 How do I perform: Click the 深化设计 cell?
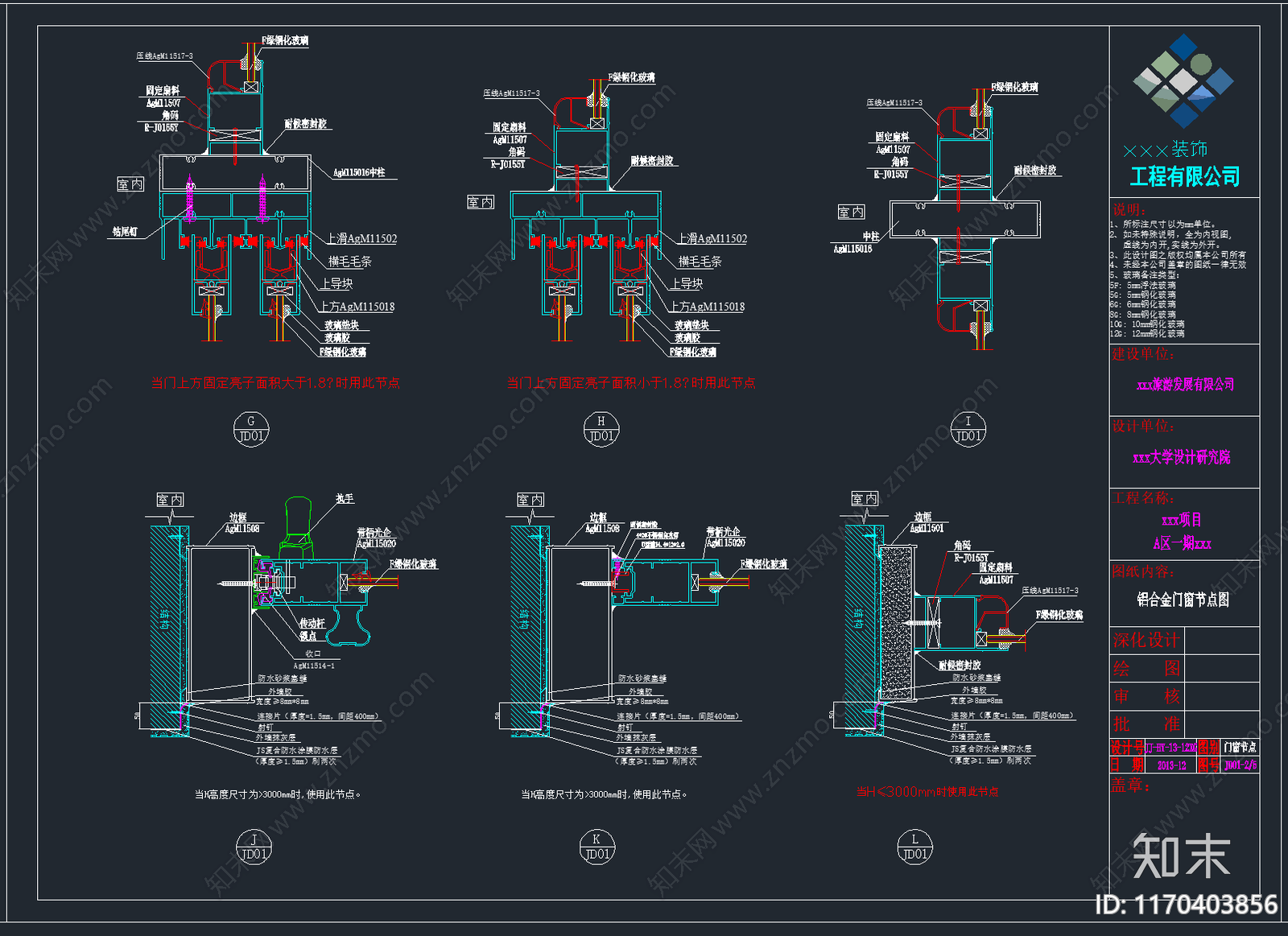(x=1146, y=641)
